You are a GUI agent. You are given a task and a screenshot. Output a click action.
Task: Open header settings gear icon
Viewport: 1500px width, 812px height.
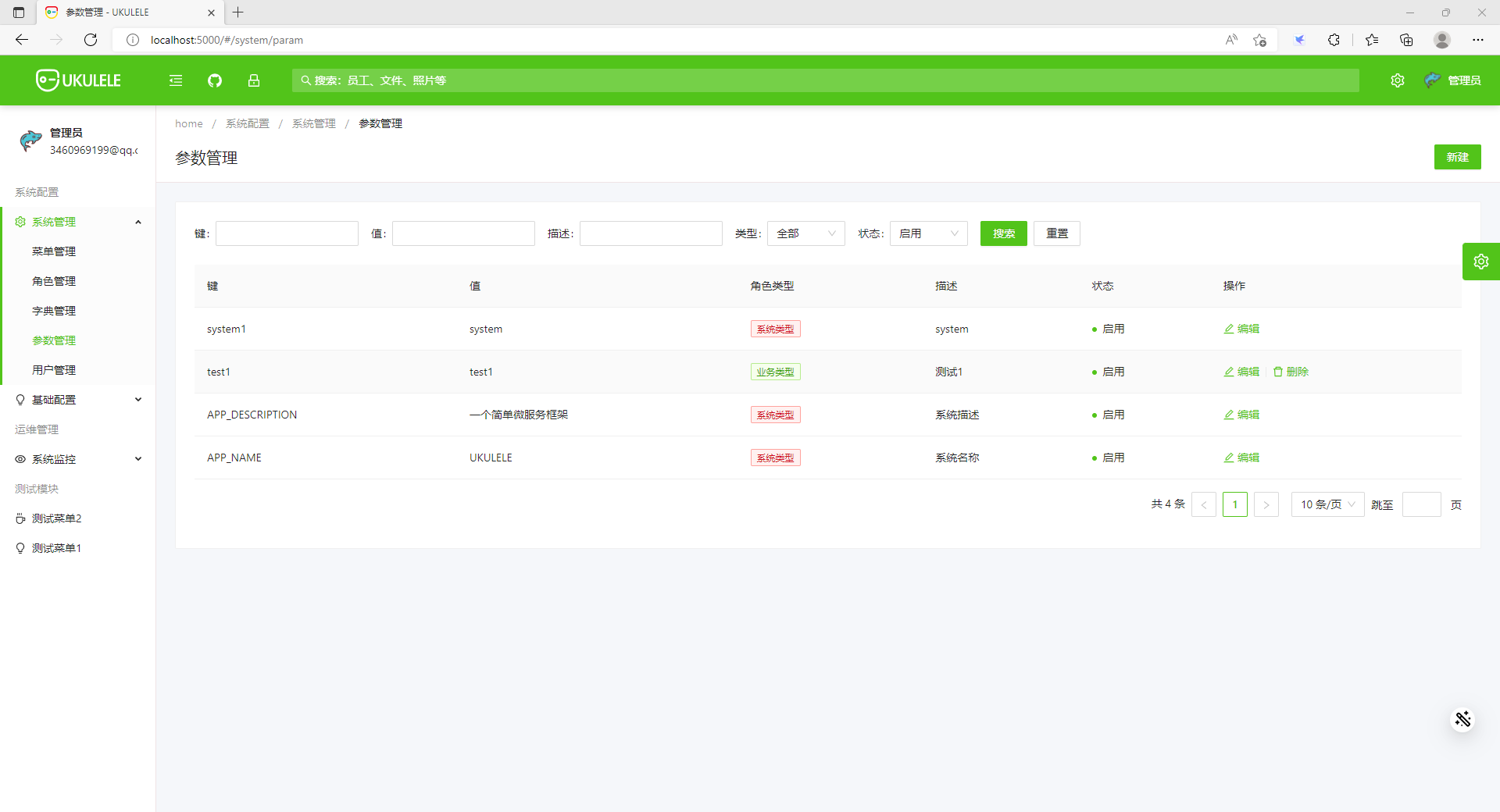1398,80
